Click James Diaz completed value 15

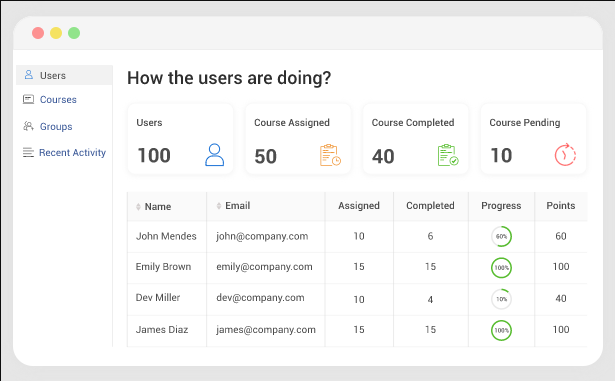pyautogui.click(x=430, y=330)
